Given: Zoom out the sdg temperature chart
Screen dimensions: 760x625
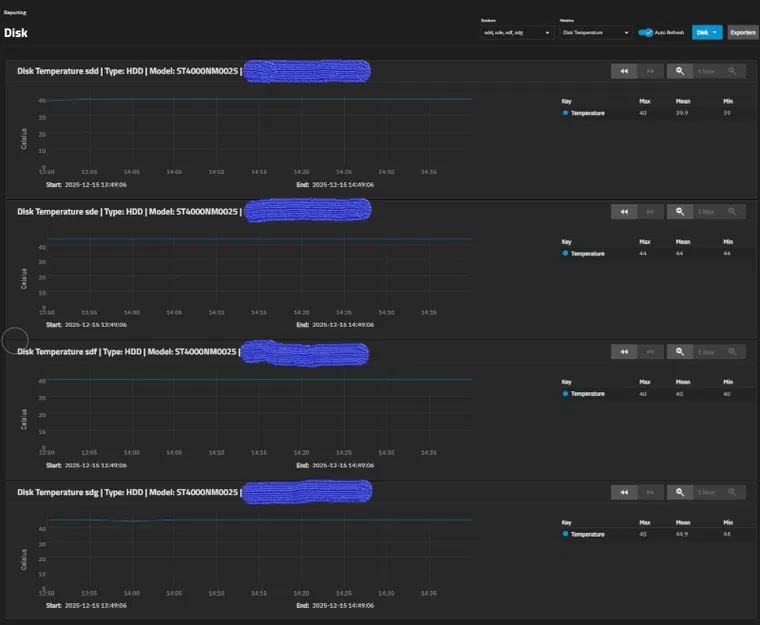Looking at the screenshot, I should point(680,493).
